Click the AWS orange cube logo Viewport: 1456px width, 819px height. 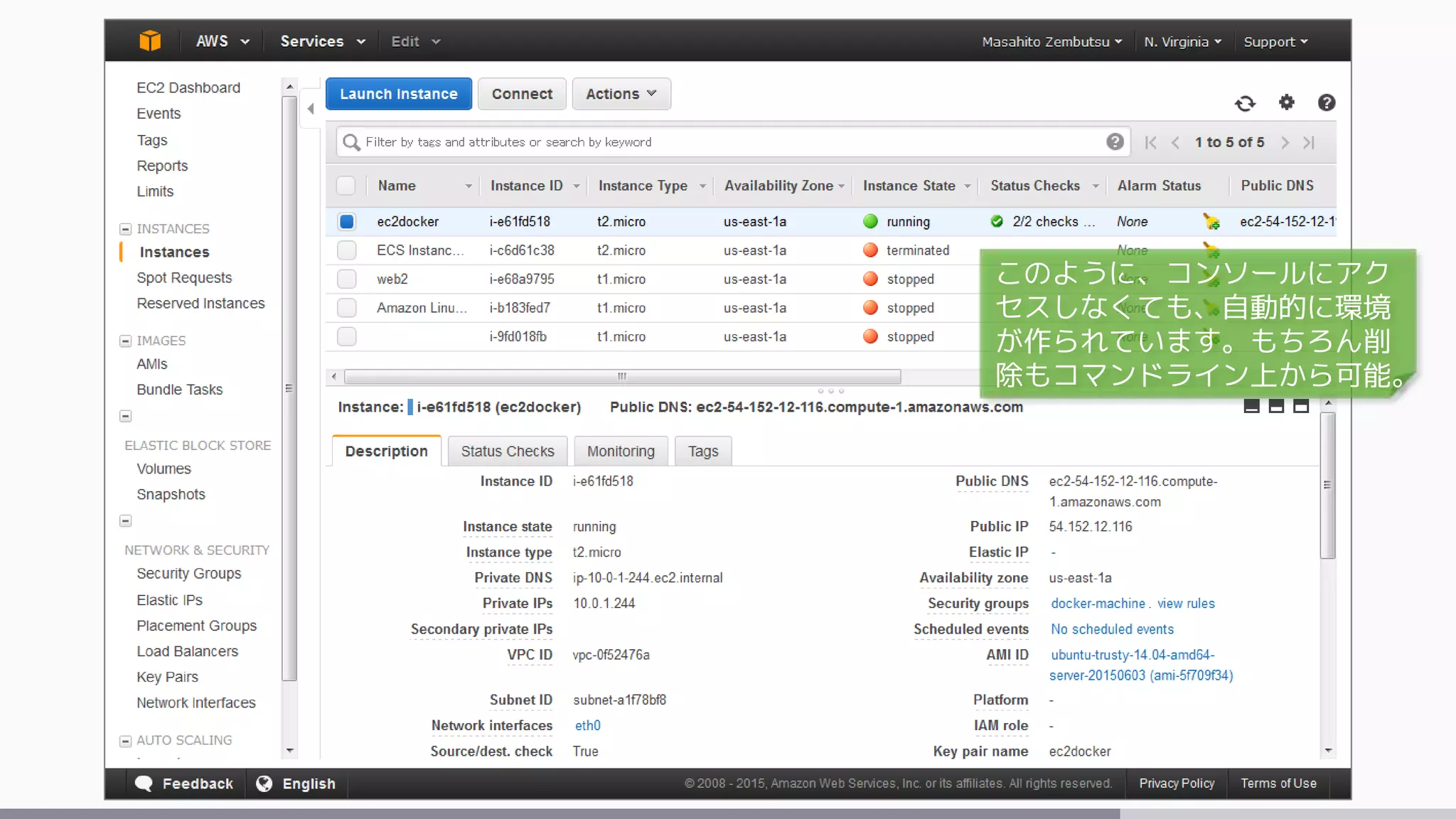click(x=150, y=41)
